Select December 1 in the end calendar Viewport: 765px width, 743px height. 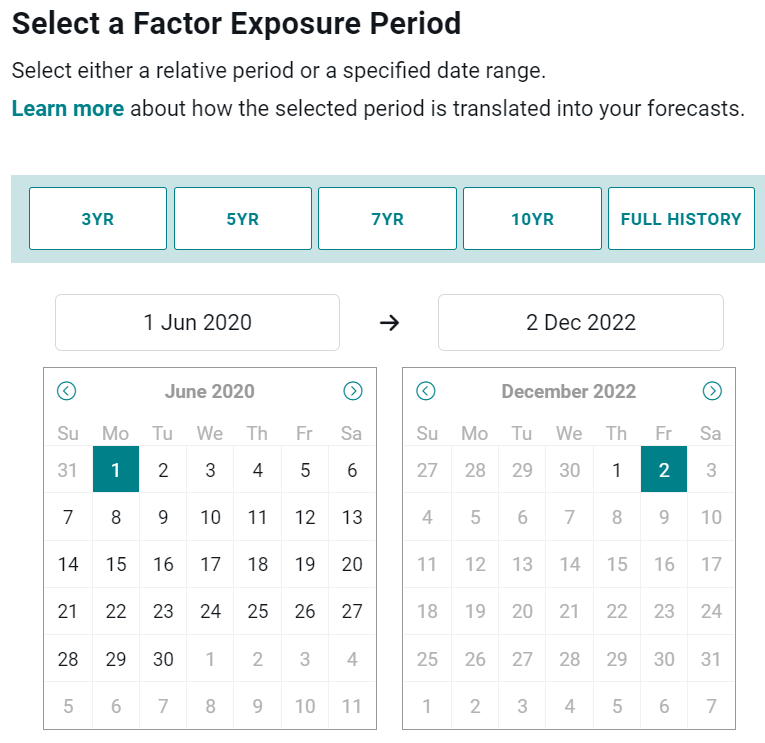pos(617,470)
